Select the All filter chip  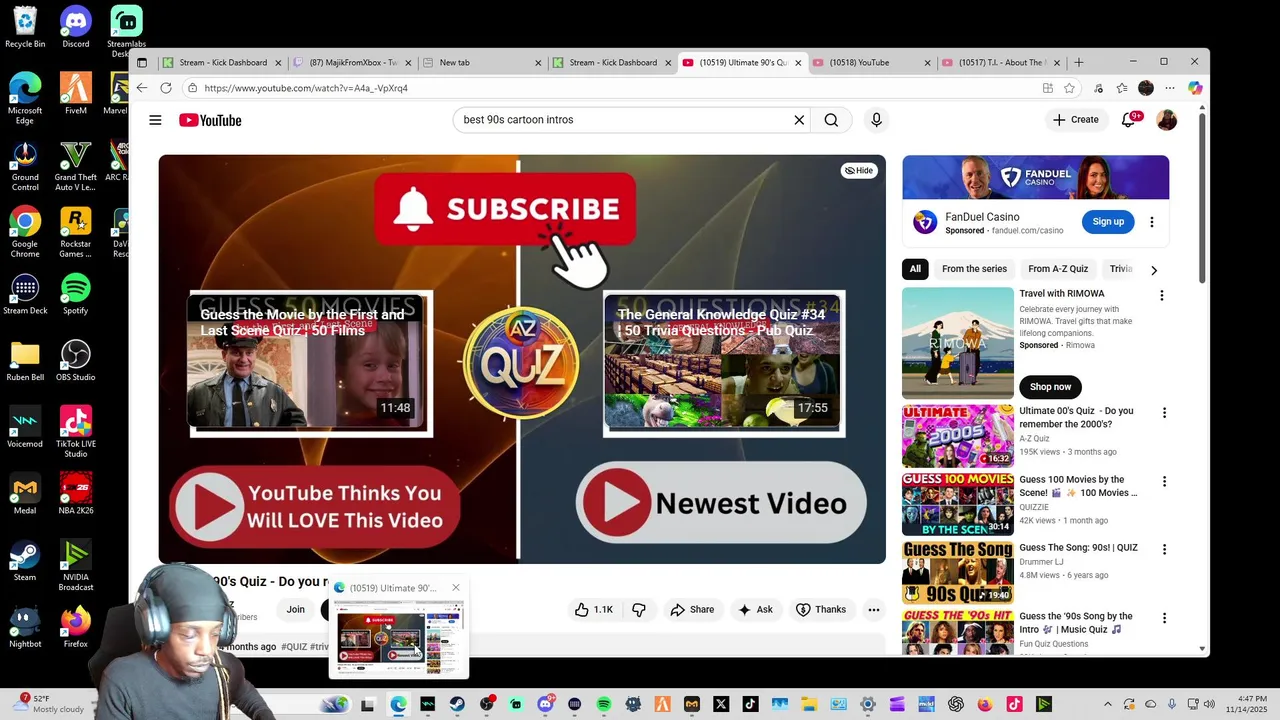915,269
